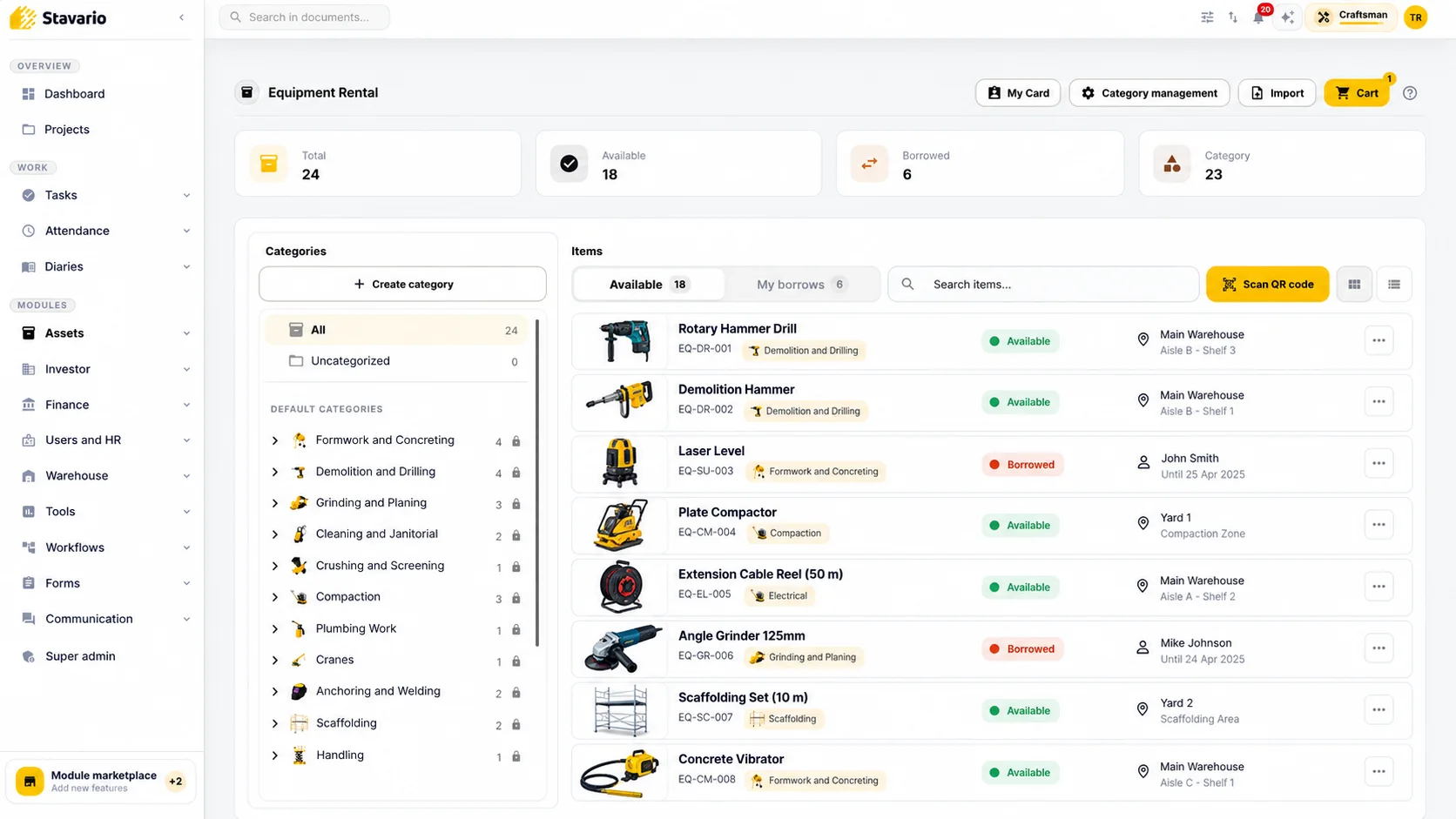Click the Search items field
The image size is (1456, 819).
pyautogui.click(x=1043, y=285)
